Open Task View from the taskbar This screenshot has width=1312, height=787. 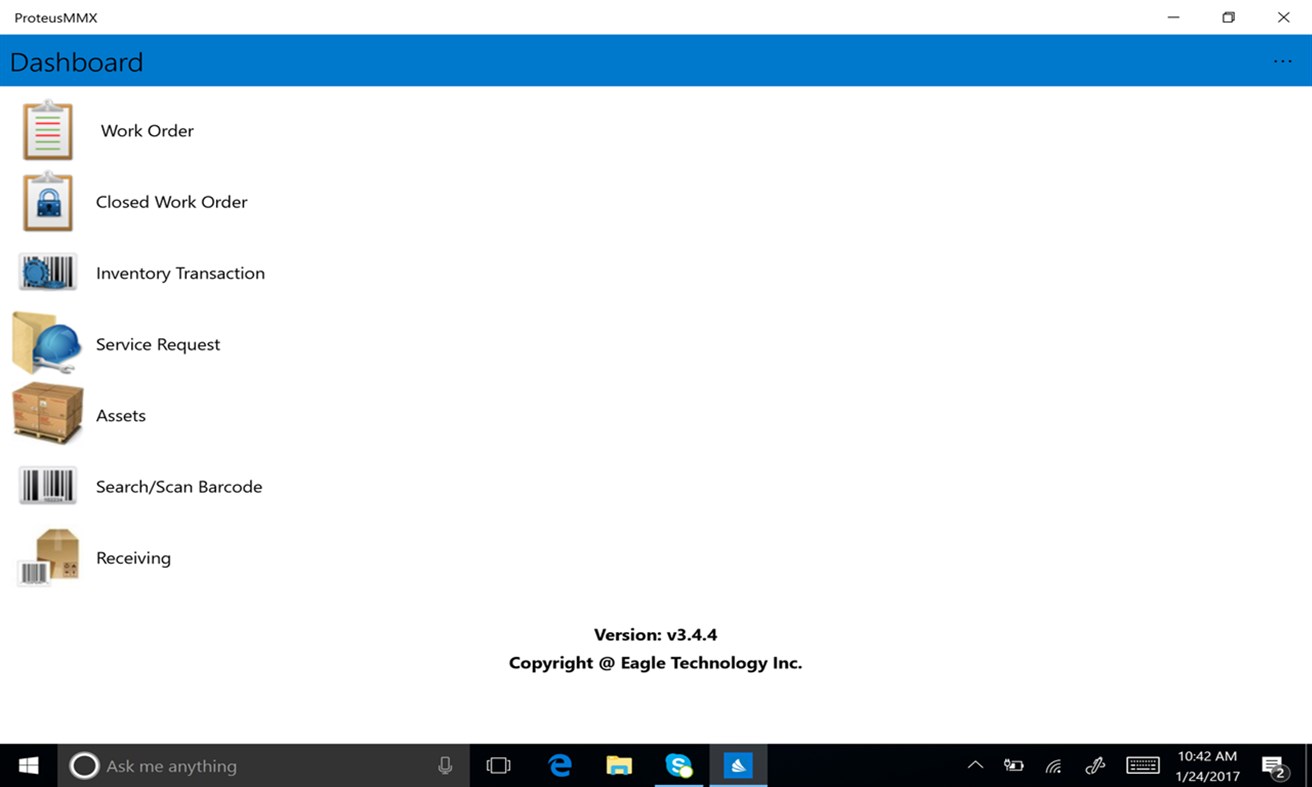(497, 765)
